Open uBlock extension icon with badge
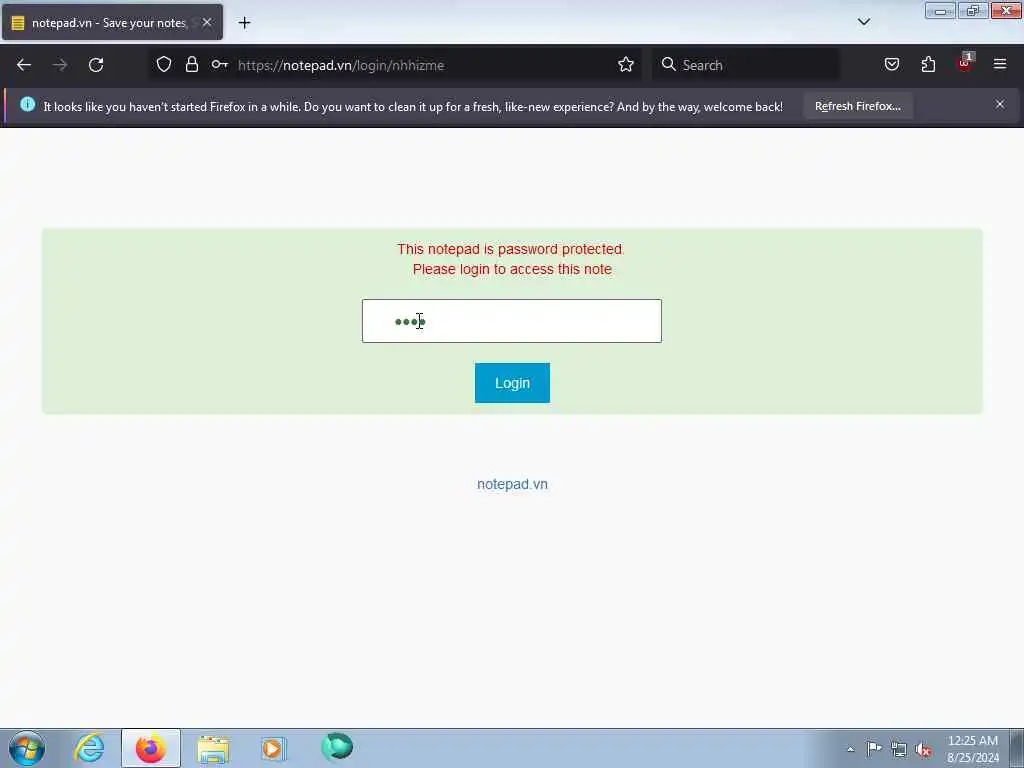 [965, 63]
